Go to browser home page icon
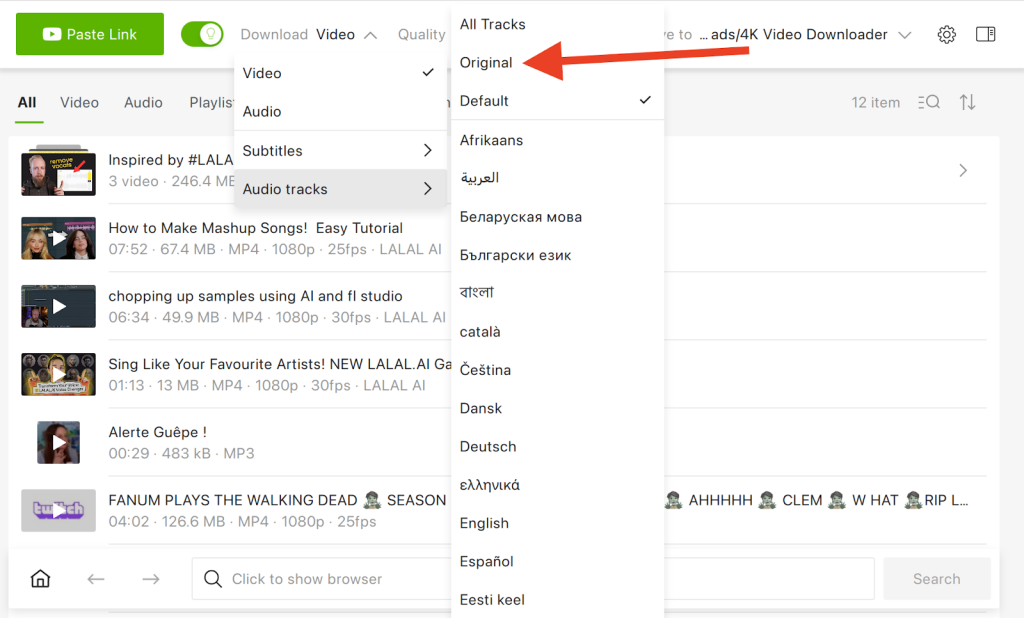The image size is (1024, 618). point(40,579)
